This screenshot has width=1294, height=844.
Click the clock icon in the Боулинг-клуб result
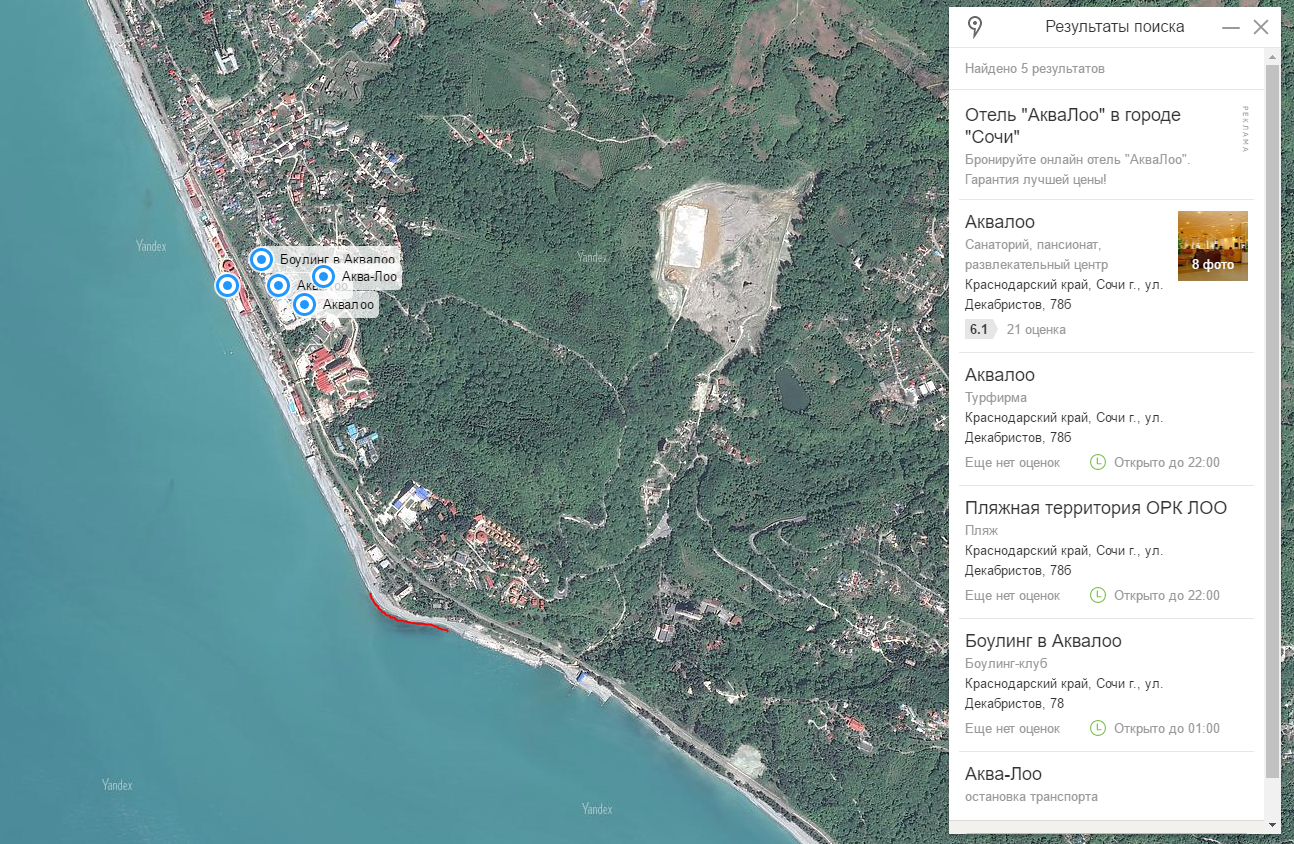pos(1098,728)
